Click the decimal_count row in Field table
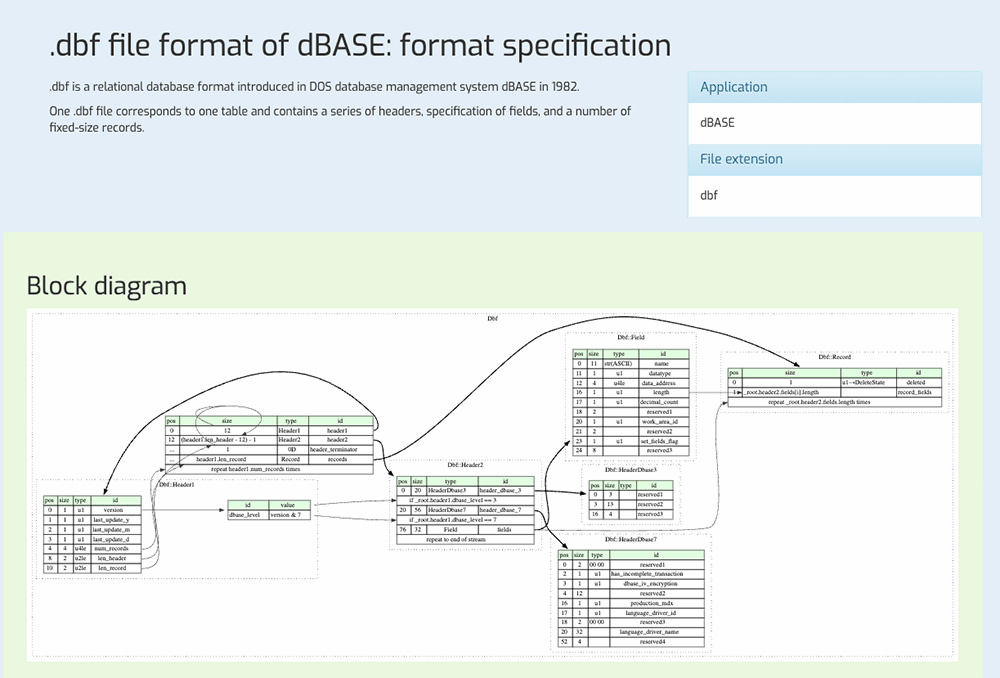This screenshot has height=678, width=1000. (656, 402)
